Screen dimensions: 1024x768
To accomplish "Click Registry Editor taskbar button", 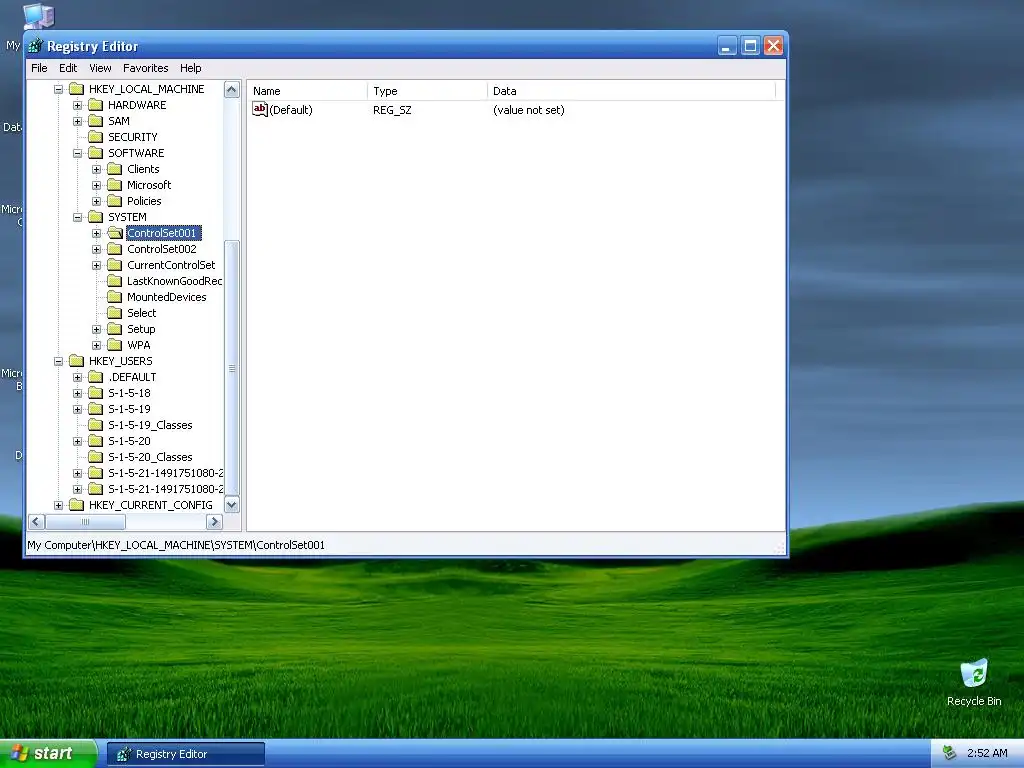I will [186, 754].
